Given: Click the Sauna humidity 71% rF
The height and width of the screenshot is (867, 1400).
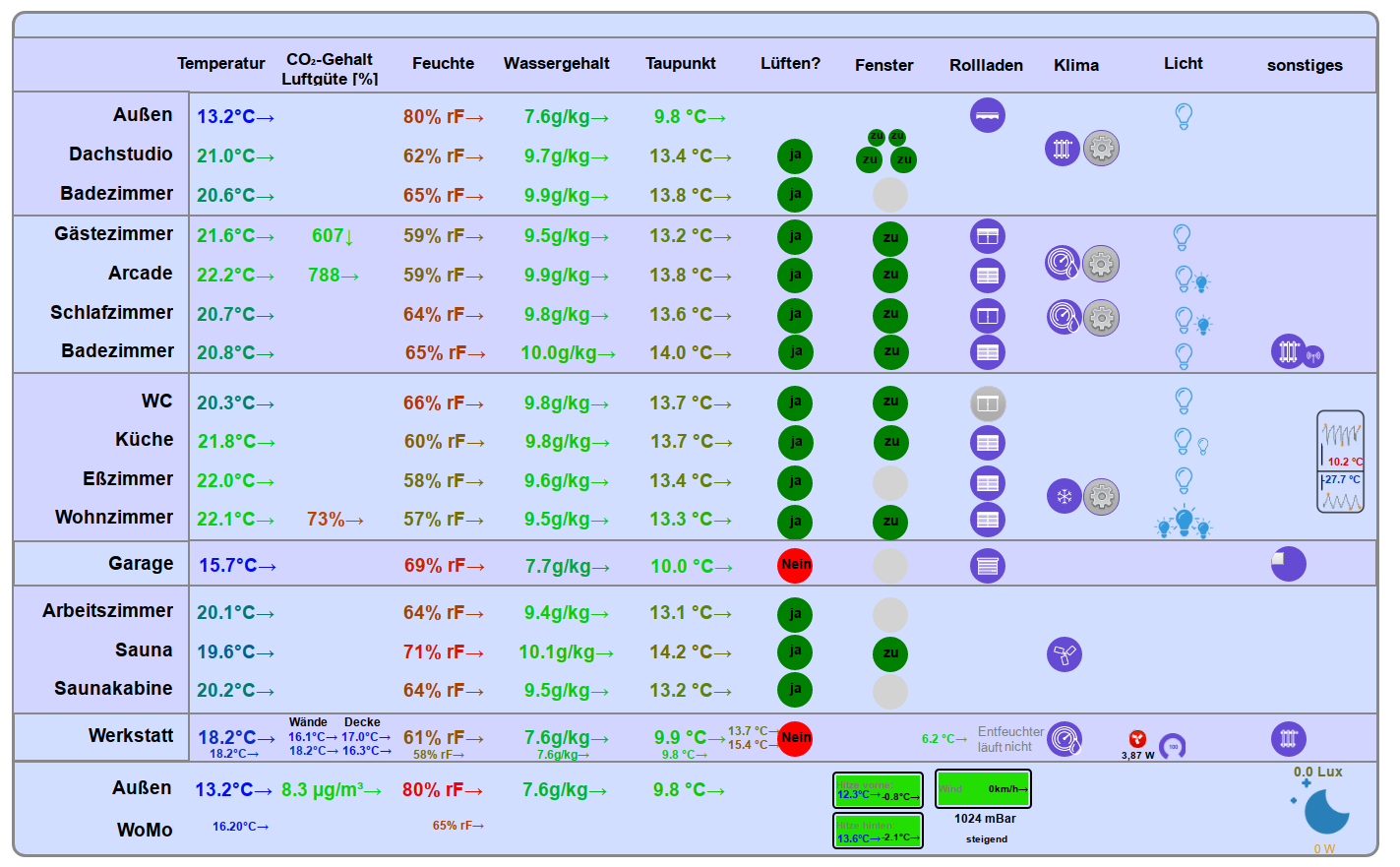Looking at the screenshot, I should [444, 652].
